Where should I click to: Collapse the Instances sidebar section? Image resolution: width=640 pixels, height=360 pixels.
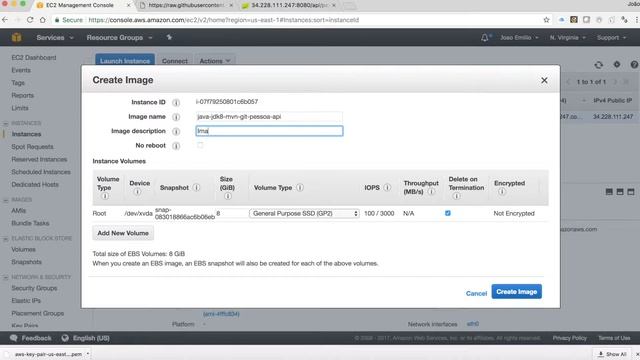(6, 123)
